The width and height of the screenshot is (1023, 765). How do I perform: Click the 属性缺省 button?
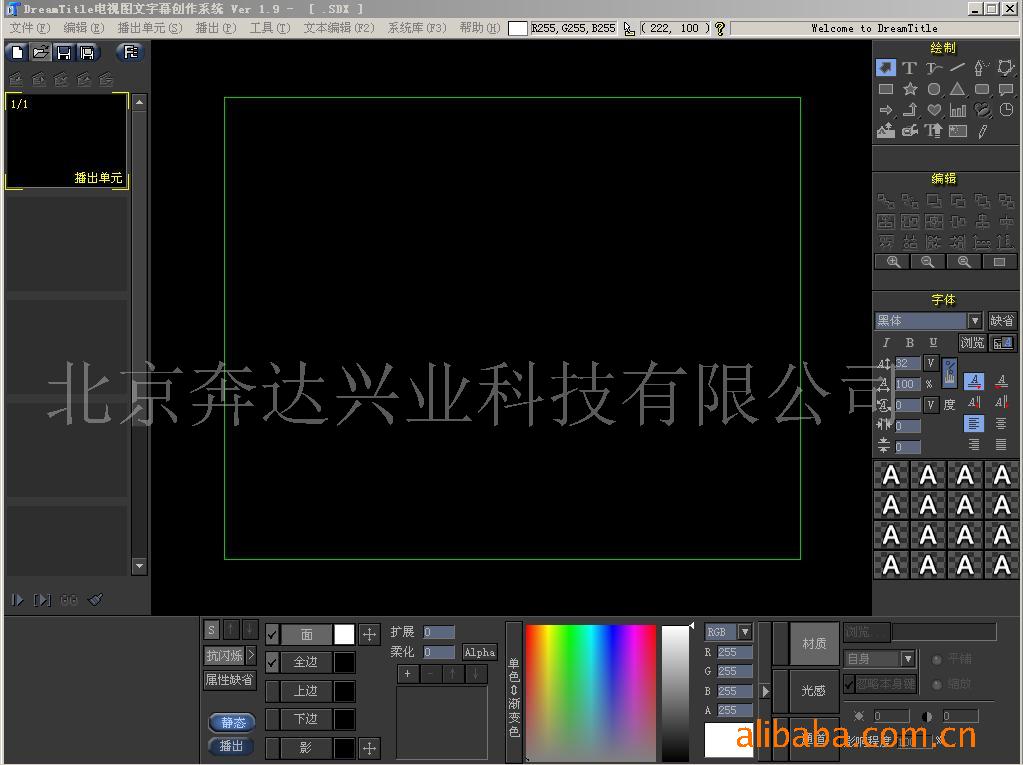230,680
